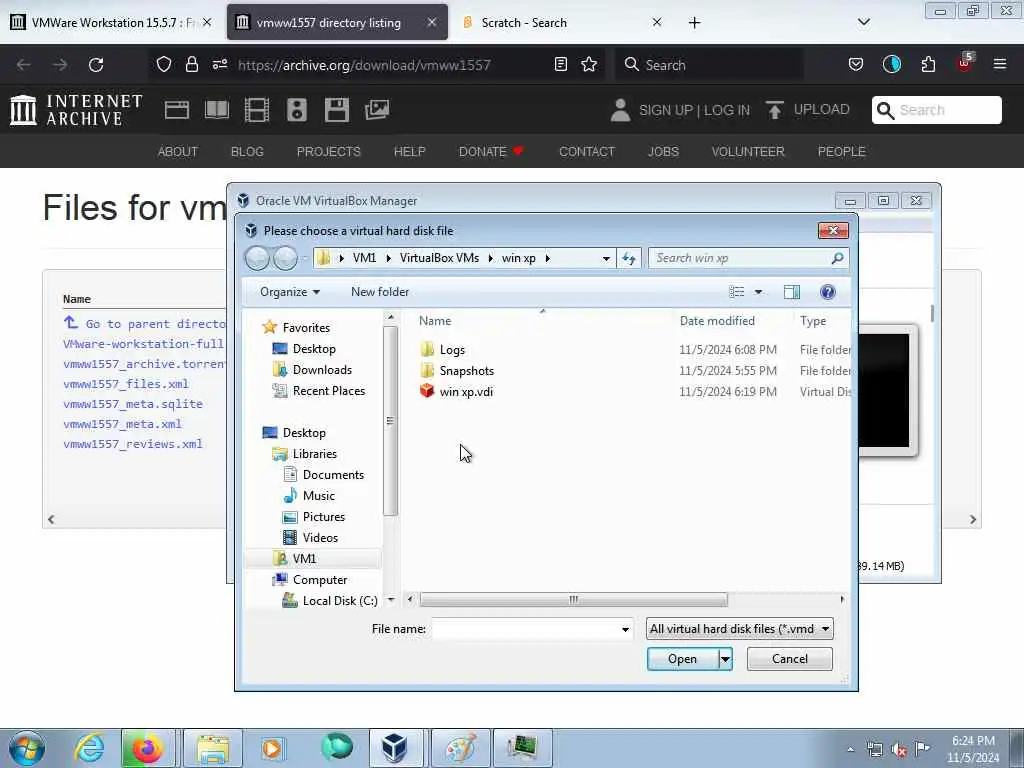Click the Upload arrow icon
1024x768 pixels.
(x=775, y=110)
